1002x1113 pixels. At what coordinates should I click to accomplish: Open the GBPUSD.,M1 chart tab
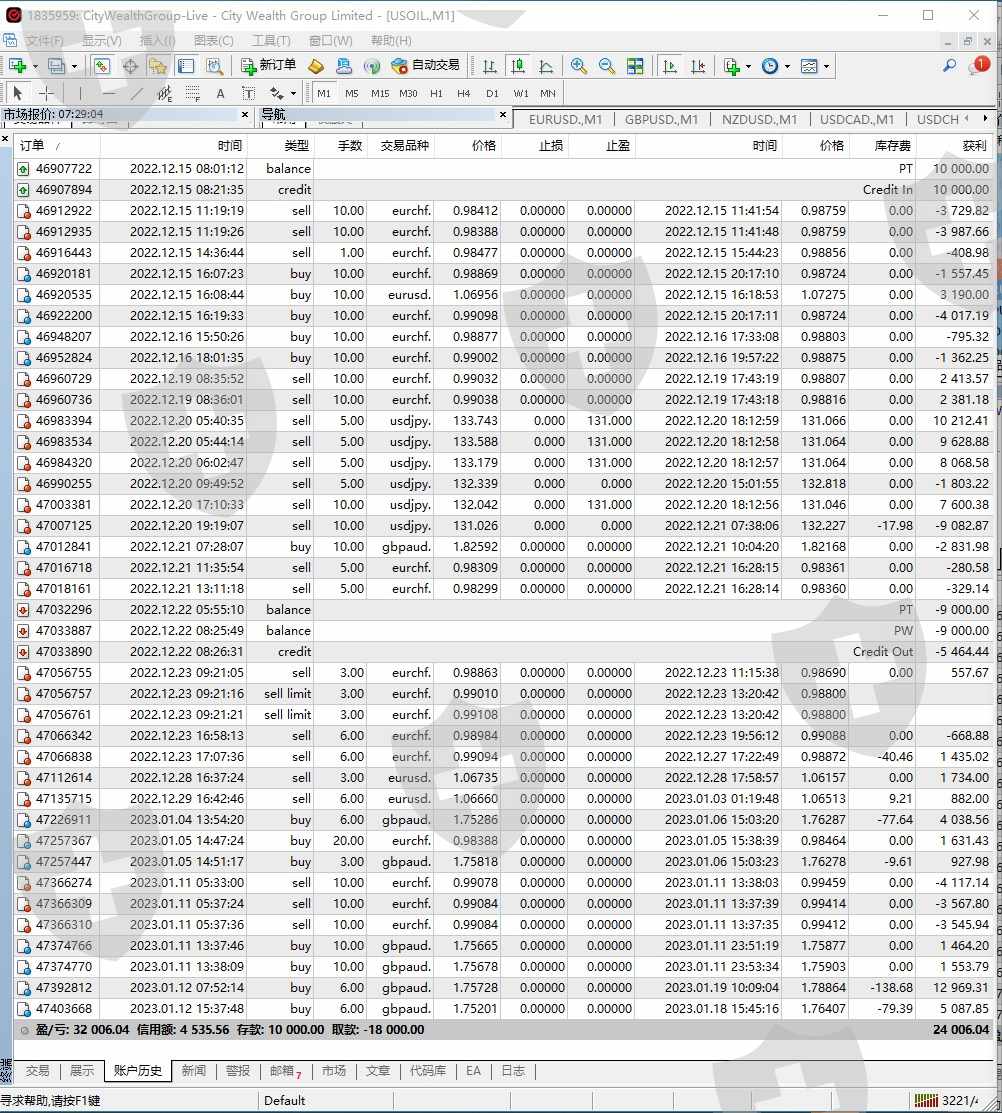[x=661, y=119]
